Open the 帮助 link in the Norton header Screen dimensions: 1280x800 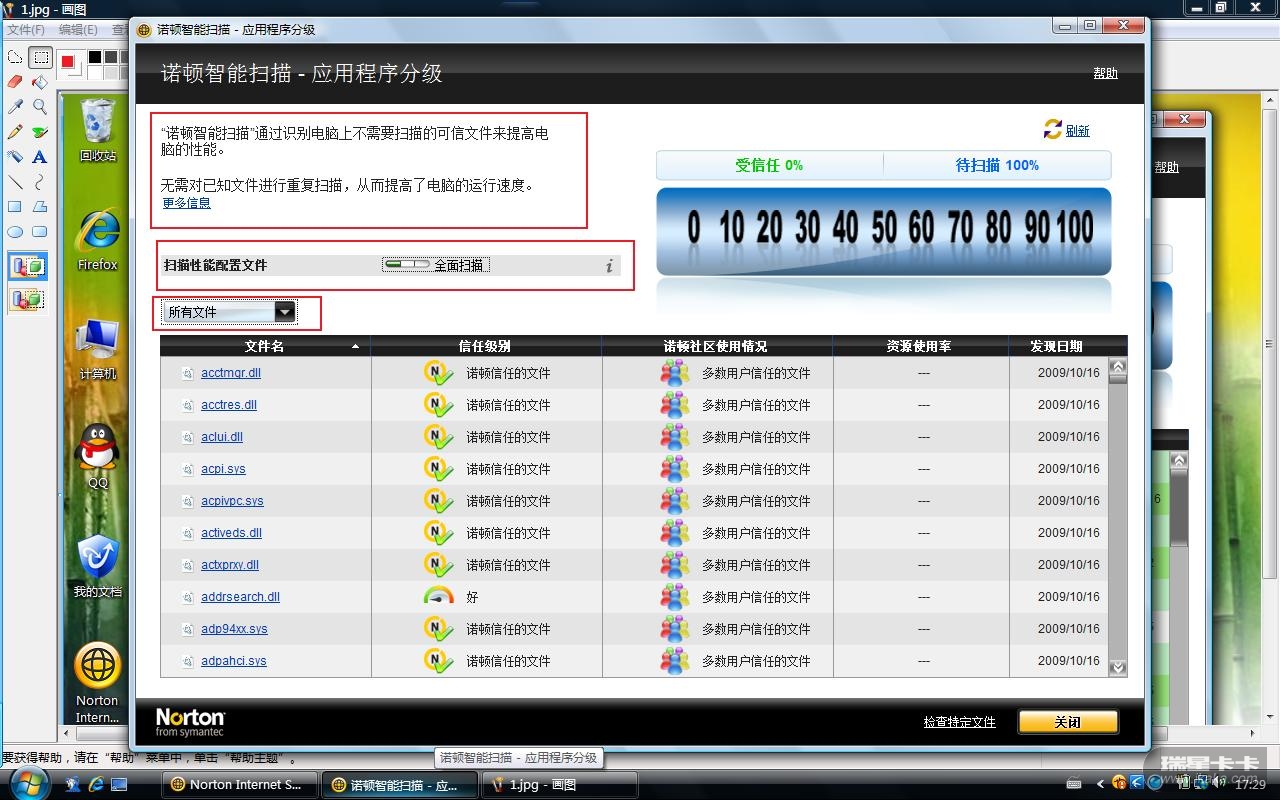(1105, 73)
